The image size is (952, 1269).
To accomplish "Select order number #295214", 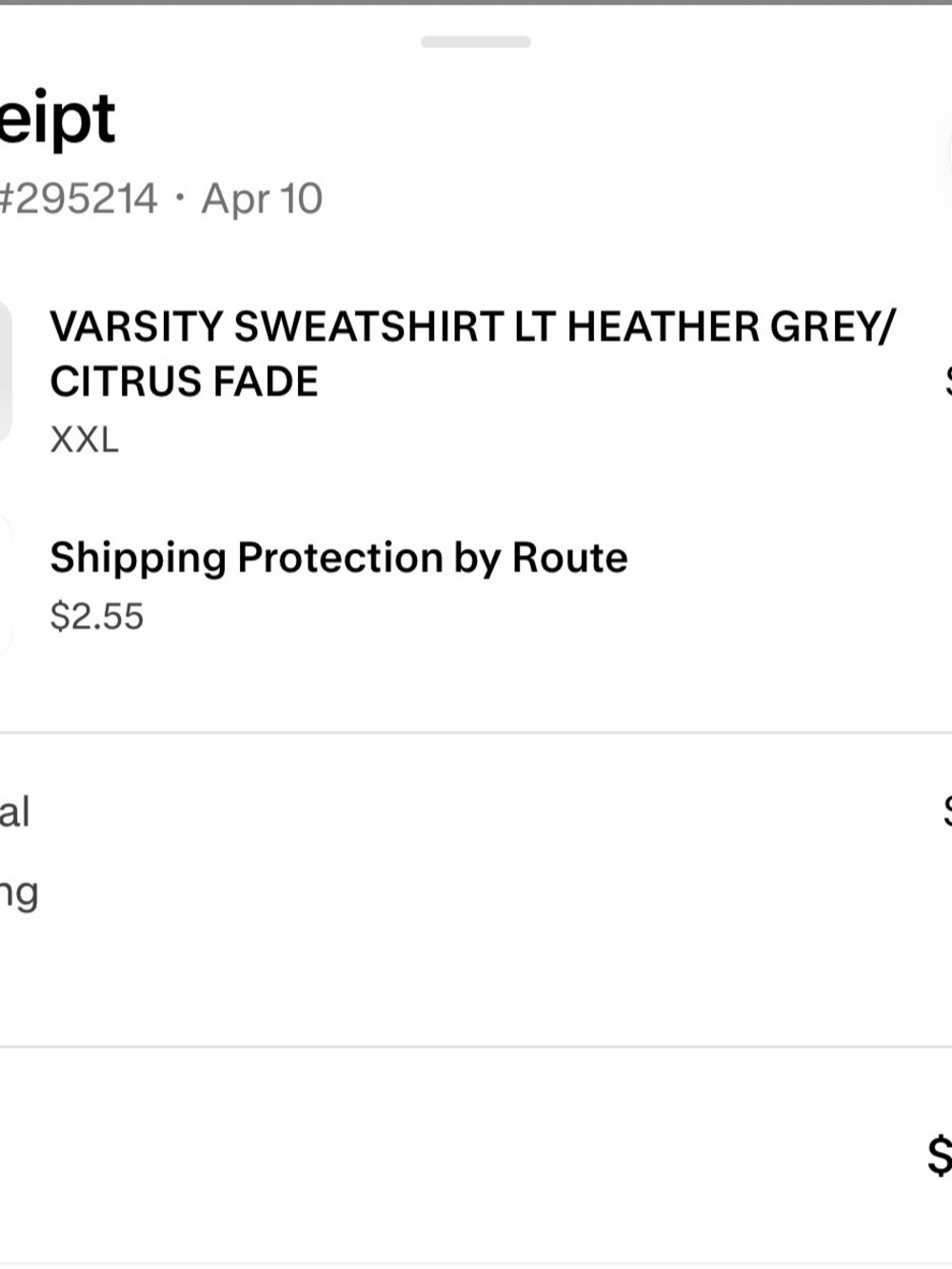I will pos(78,199).
